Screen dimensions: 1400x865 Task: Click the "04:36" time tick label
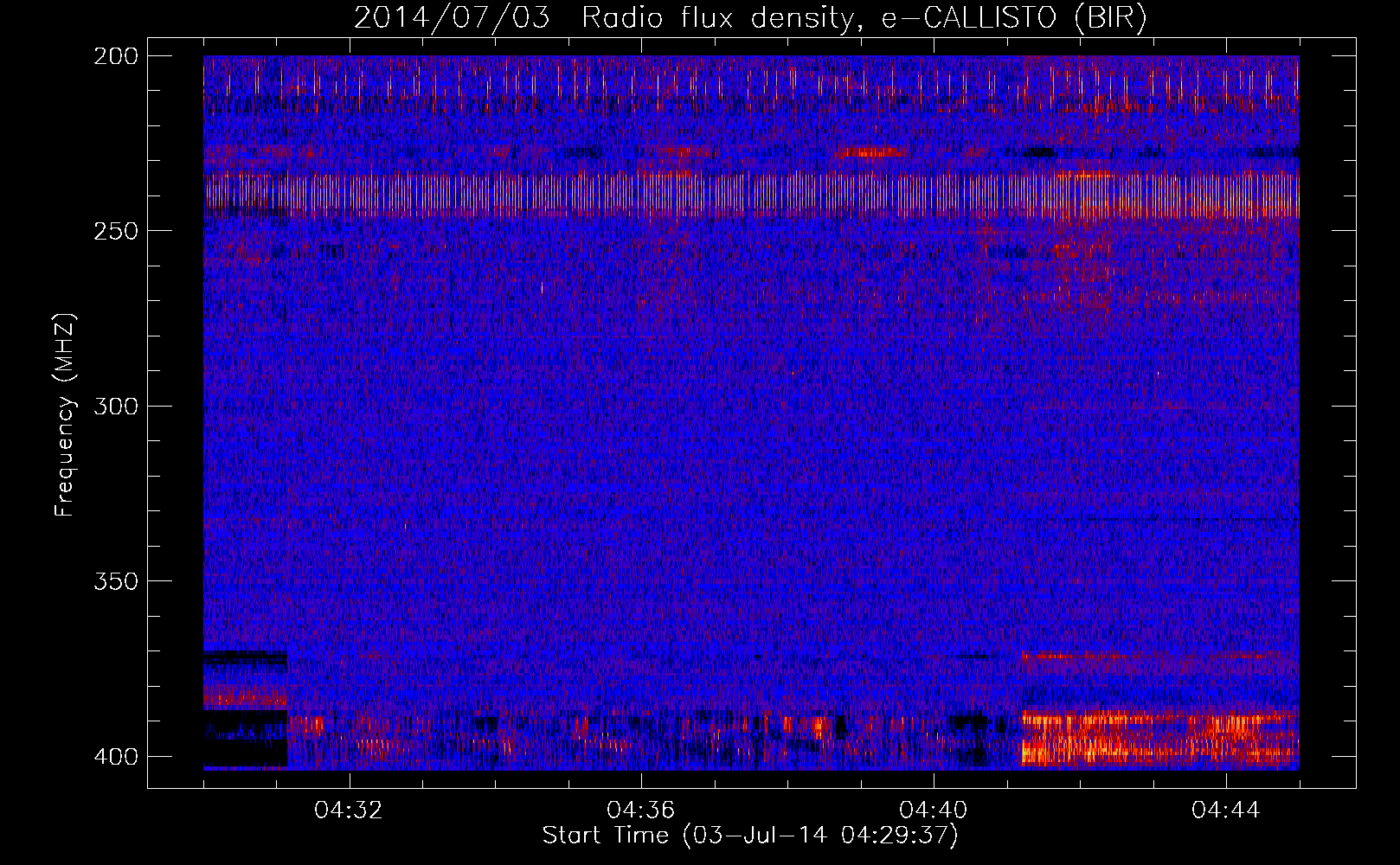[641, 811]
